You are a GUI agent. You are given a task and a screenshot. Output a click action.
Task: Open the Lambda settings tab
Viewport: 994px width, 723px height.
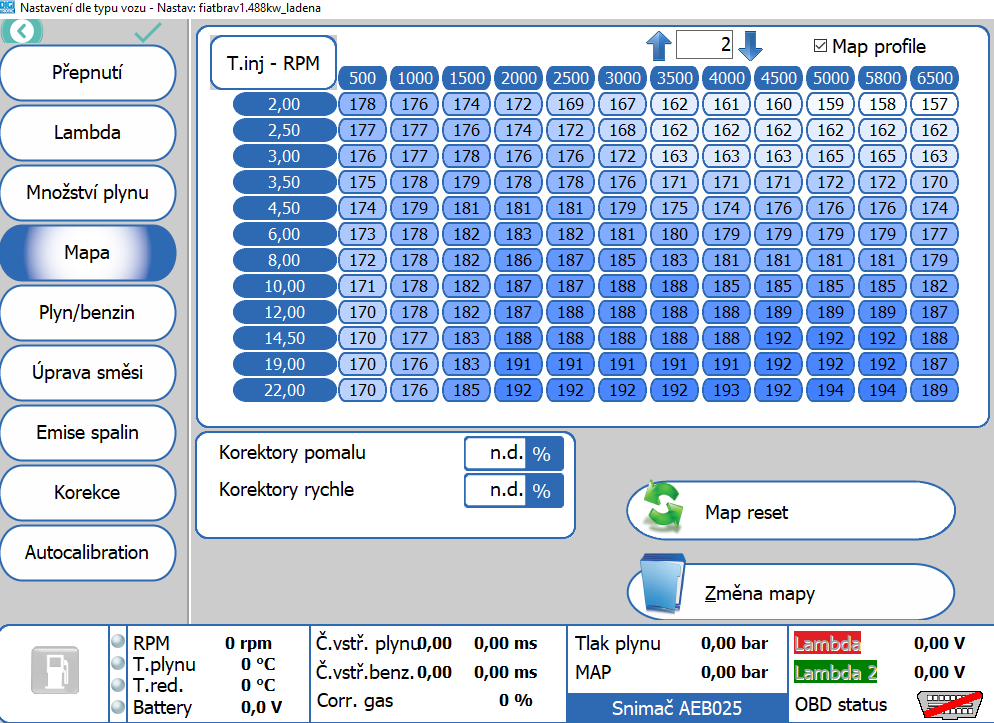pos(87,132)
